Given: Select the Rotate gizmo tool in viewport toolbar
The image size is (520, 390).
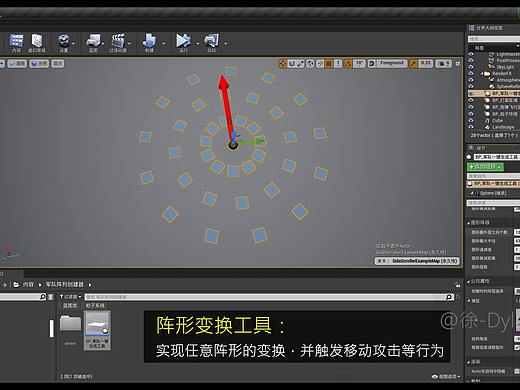Looking at the screenshot, I should (x=292, y=63).
